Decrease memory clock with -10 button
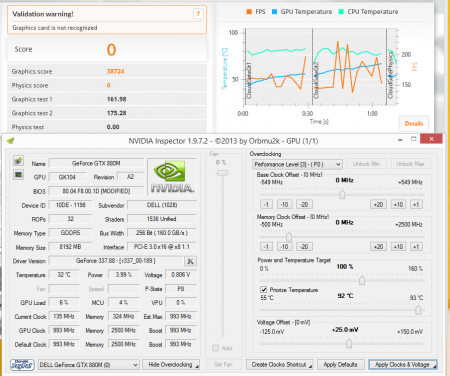 click(284, 247)
